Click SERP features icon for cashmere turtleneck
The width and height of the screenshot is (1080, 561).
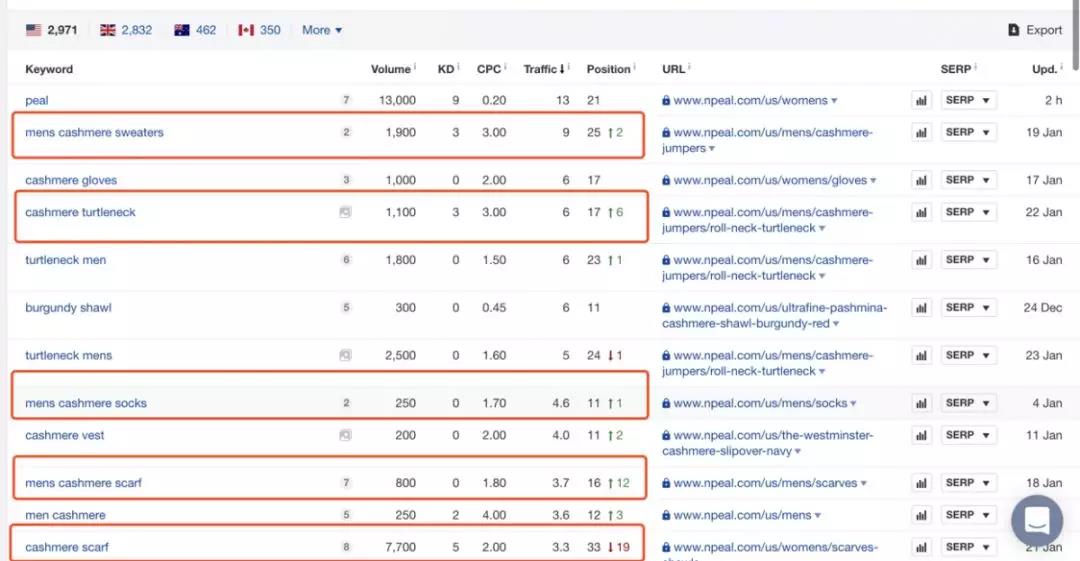[x=345, y=212]
